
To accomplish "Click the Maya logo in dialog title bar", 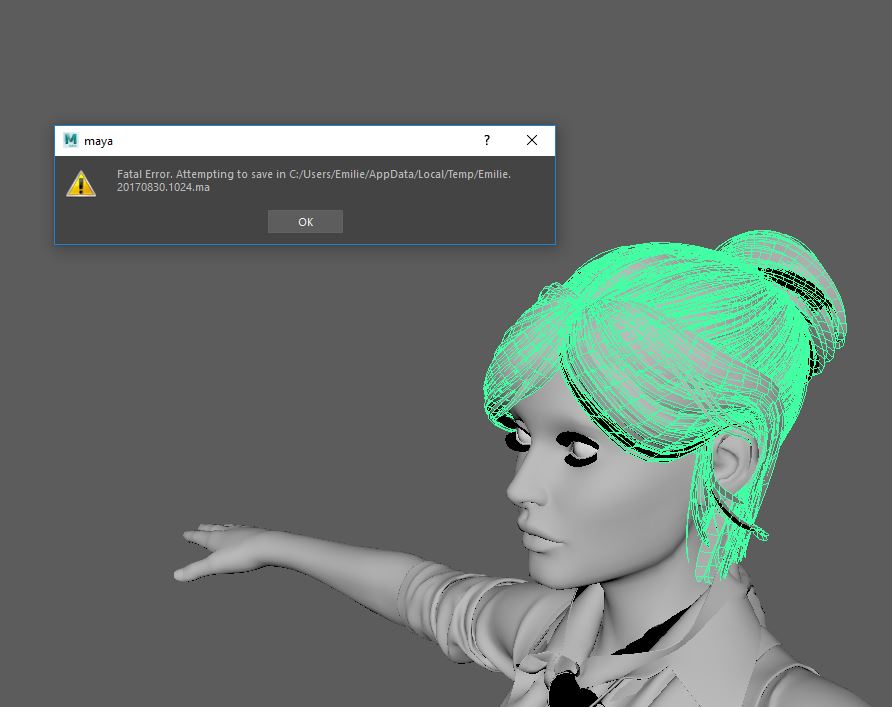I will coord(71,141).
